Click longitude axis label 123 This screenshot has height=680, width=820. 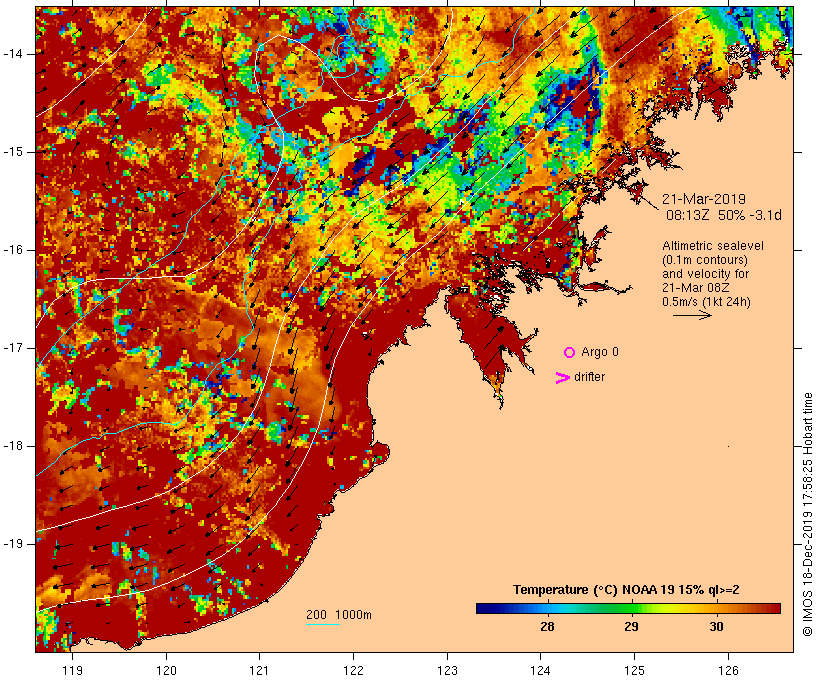coord(447,670)
